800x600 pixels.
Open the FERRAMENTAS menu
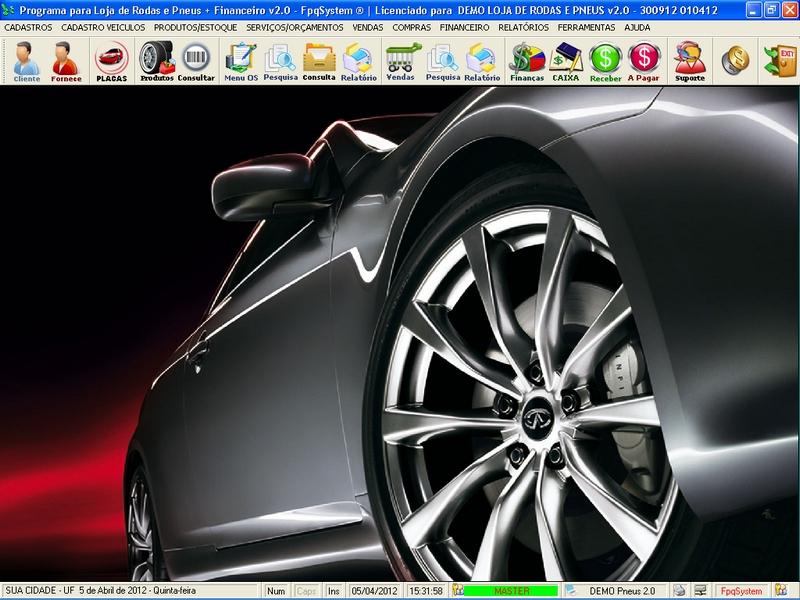tap(587, 28)
